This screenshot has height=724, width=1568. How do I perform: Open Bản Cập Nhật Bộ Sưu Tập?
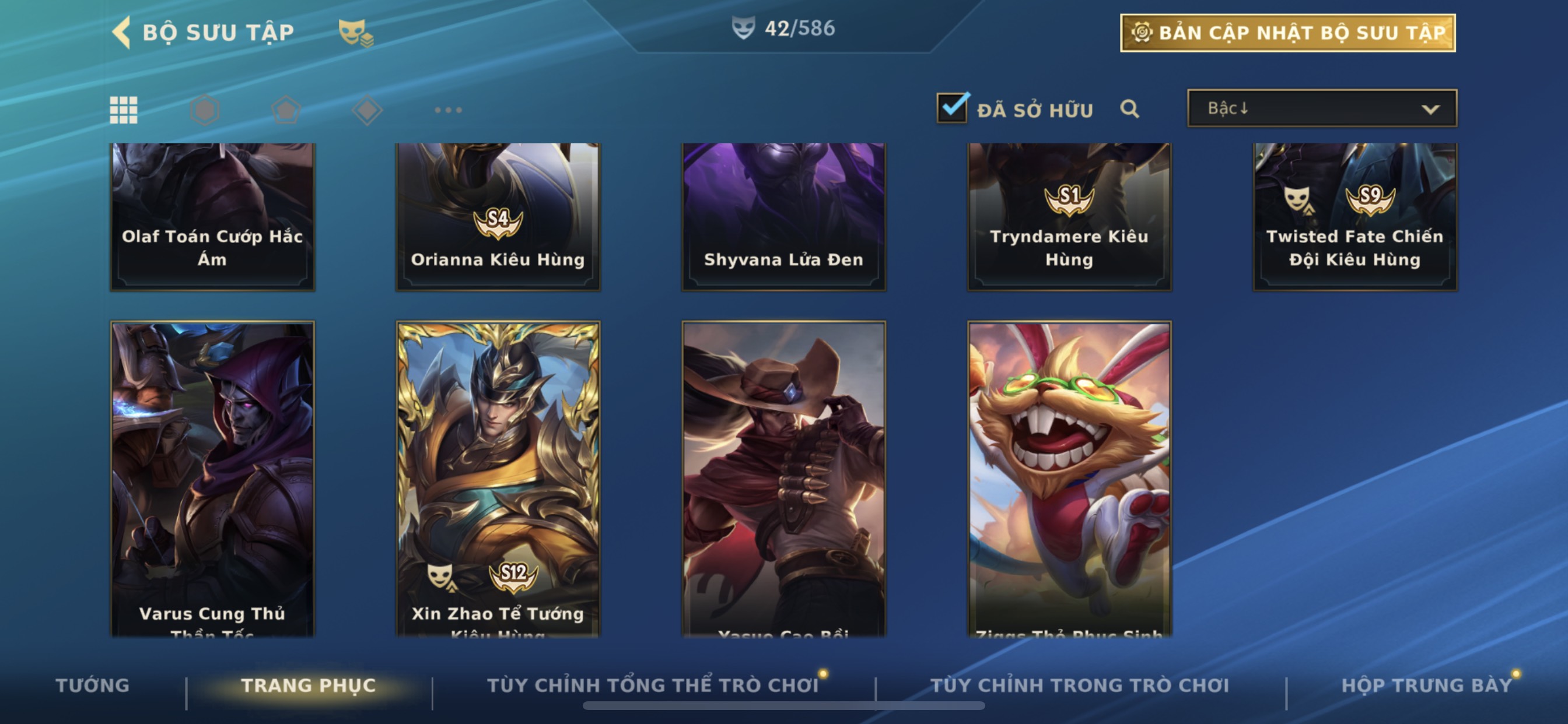point(1288,33)
